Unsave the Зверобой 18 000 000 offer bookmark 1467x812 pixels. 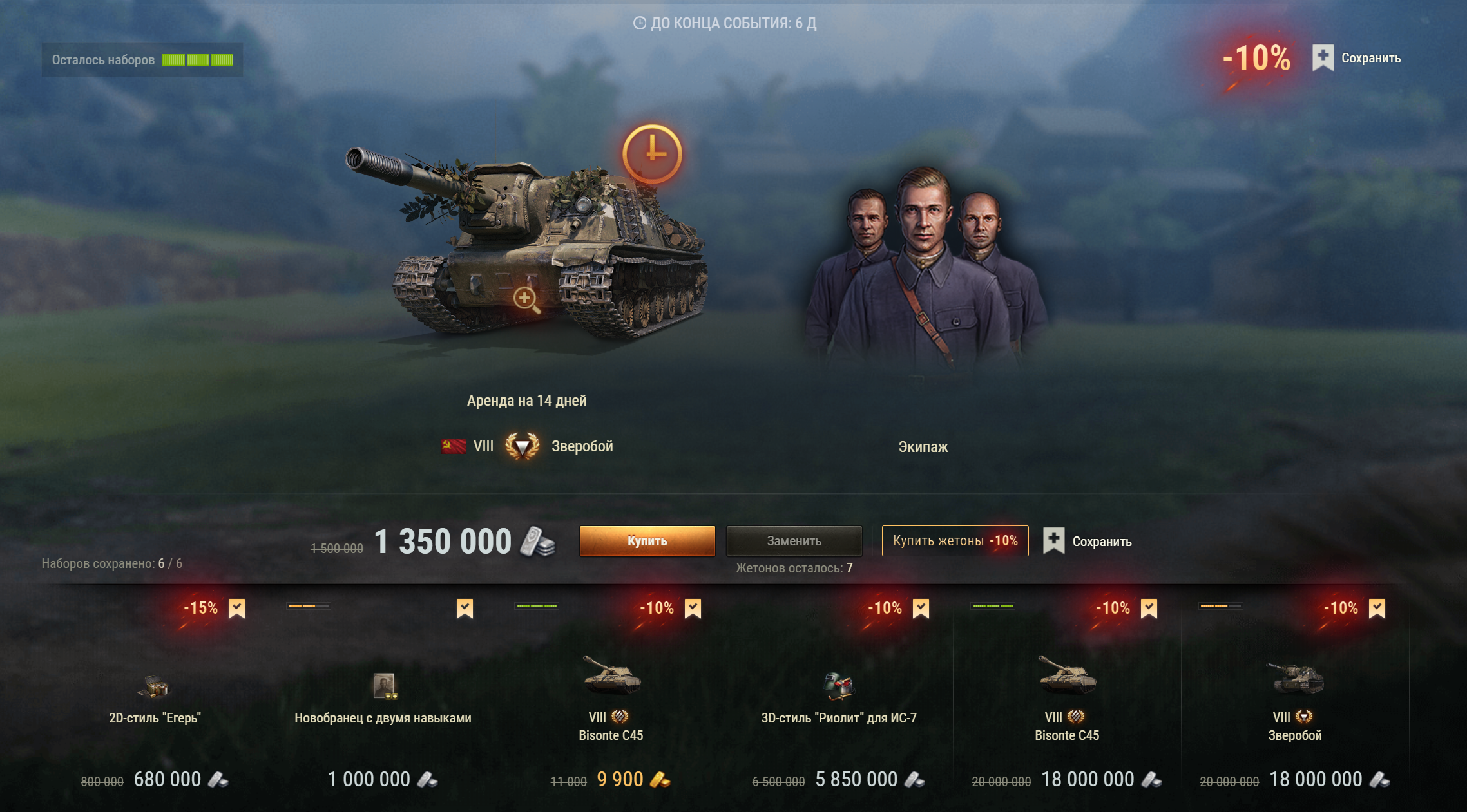(1377, 609)
